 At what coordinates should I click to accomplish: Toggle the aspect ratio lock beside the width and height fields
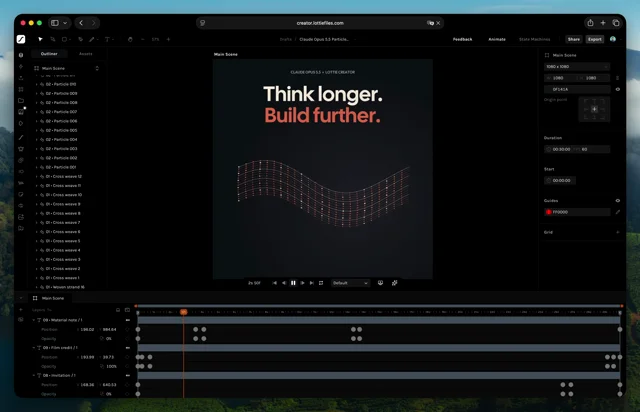[x=617, y=78]
